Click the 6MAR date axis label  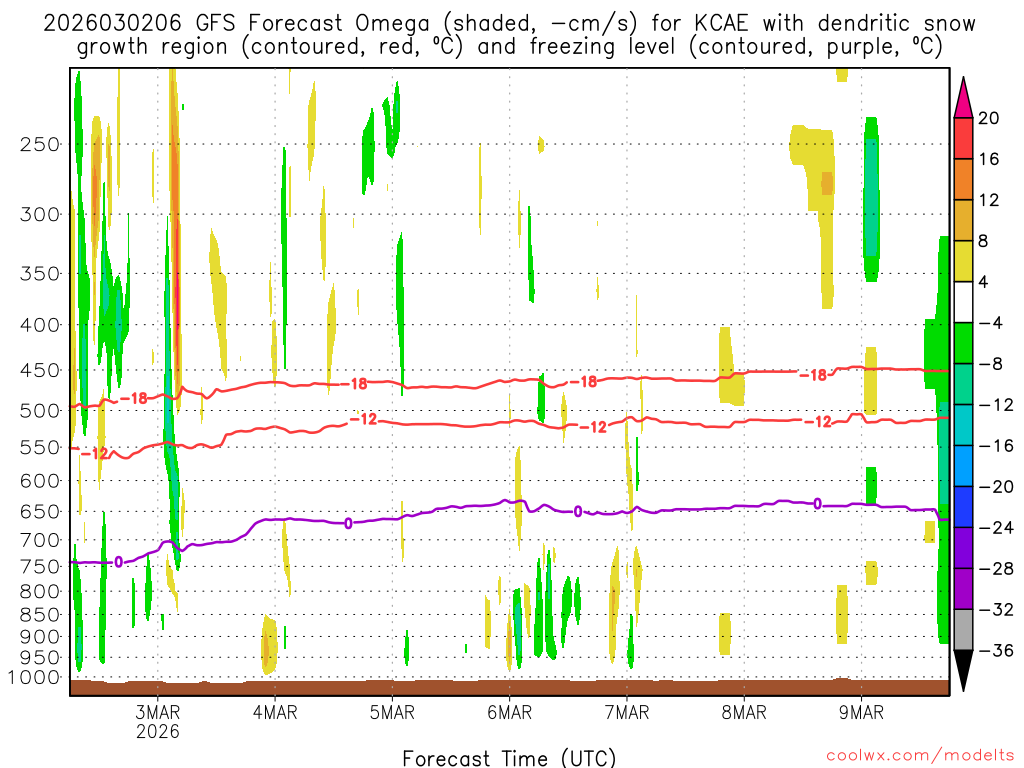pyautogui.click(x=509, y=712)
